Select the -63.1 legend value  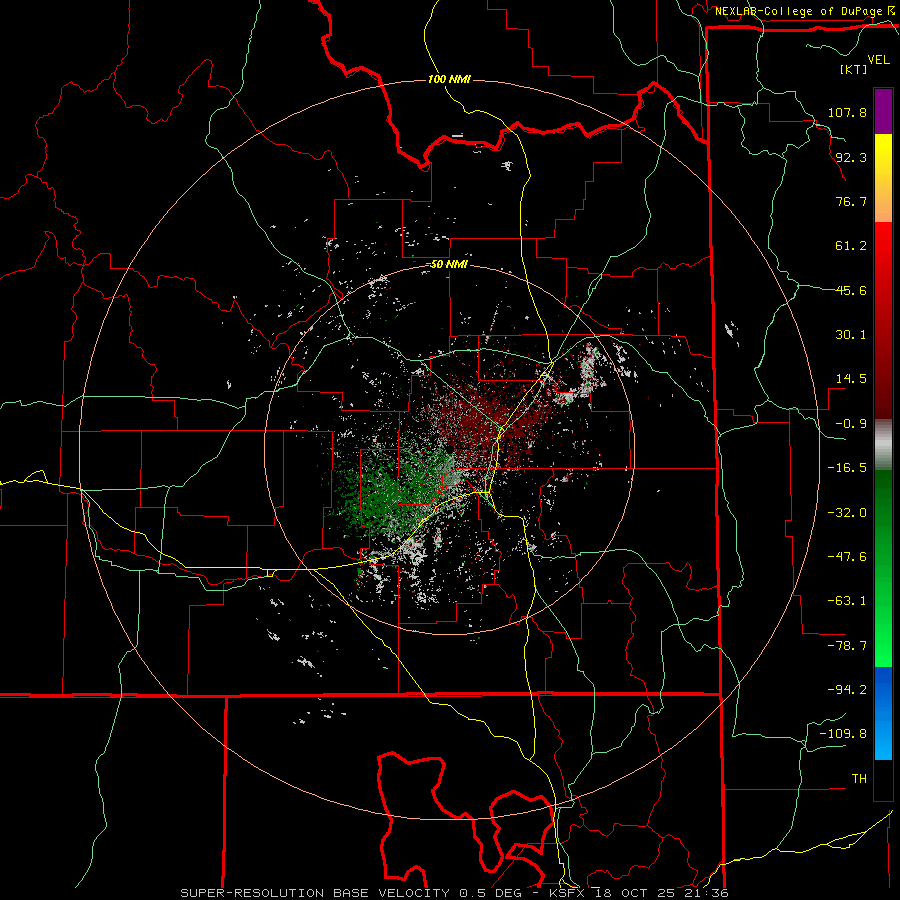pyautogui.click(x=847, y=601)
